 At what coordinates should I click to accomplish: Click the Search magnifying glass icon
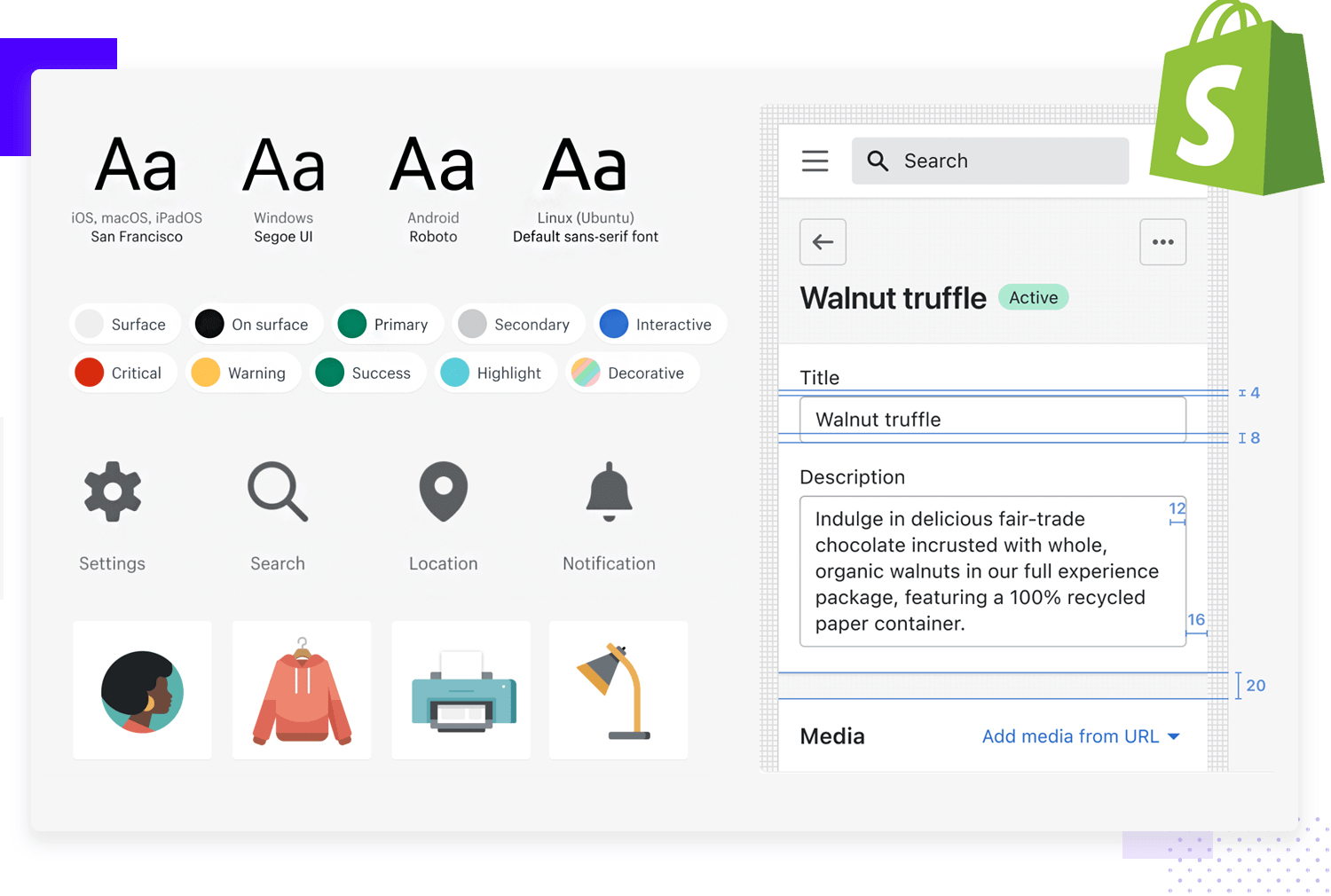(x=278, y=491)
